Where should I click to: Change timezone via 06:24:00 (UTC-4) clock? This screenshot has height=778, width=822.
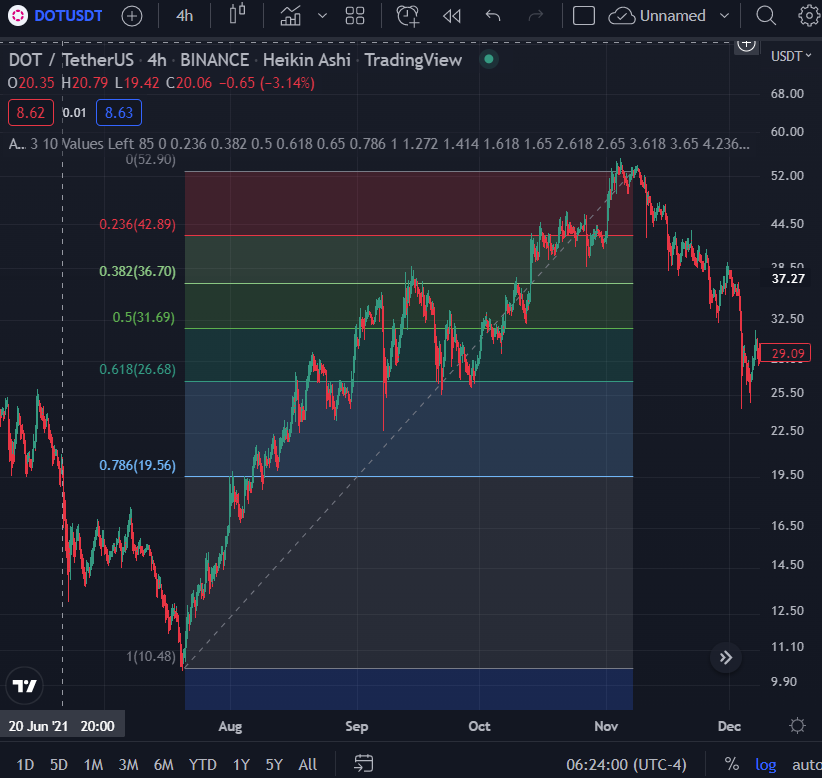pos(626,765)
